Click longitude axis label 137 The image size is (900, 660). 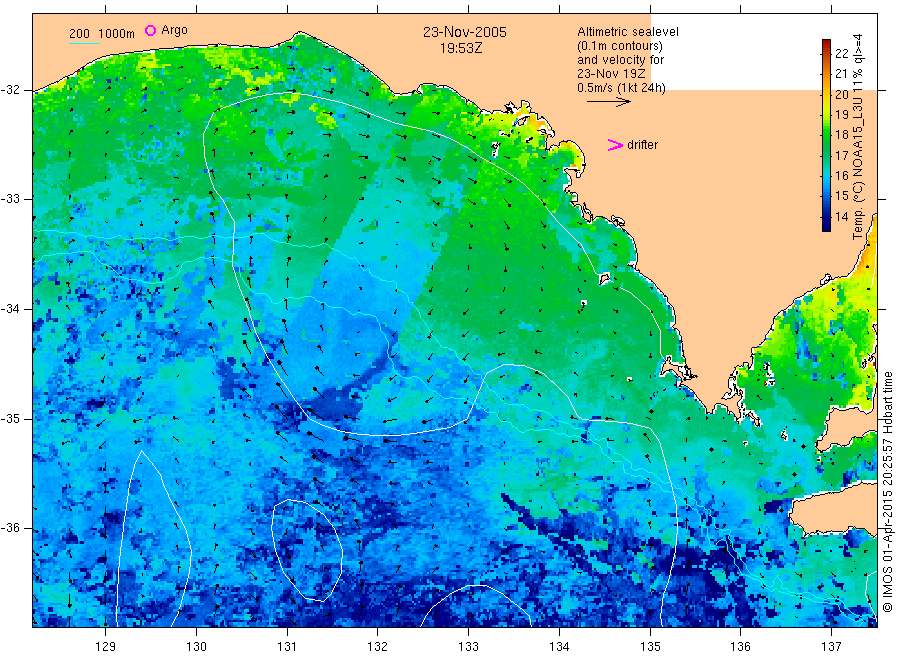831,646
